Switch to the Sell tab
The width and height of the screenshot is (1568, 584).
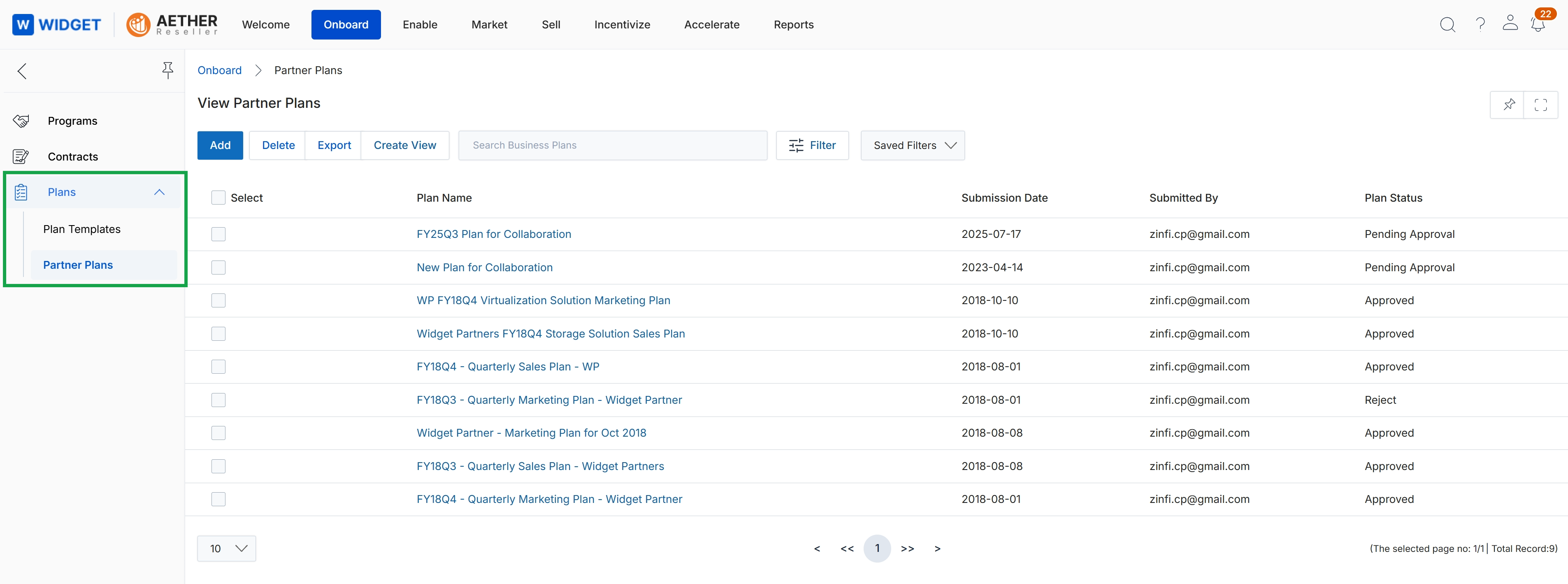[x=551, y=24]
